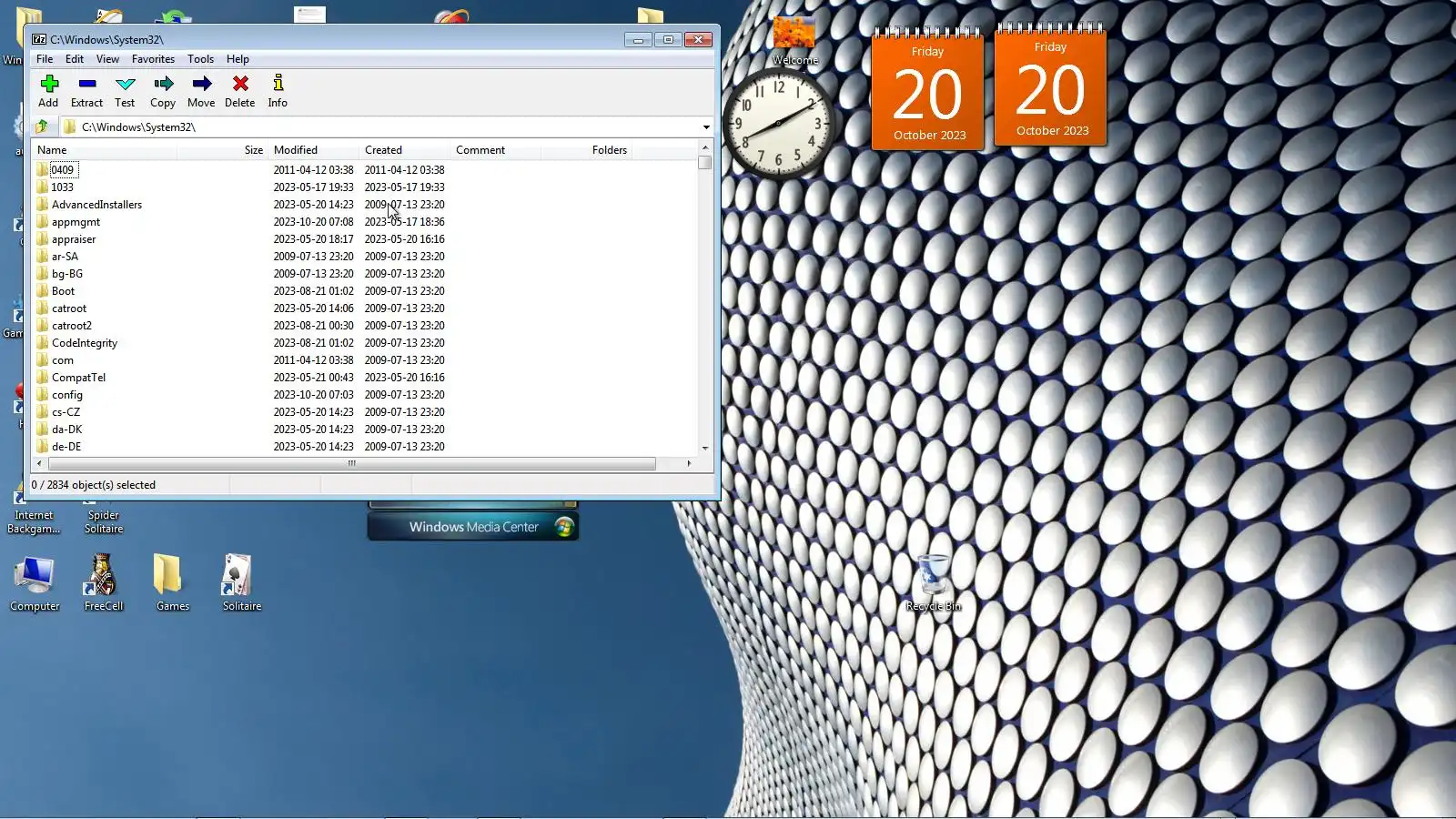Click the scroll down arrow of file list
This screenshot has width=1456, height=819.
point(705,449)
